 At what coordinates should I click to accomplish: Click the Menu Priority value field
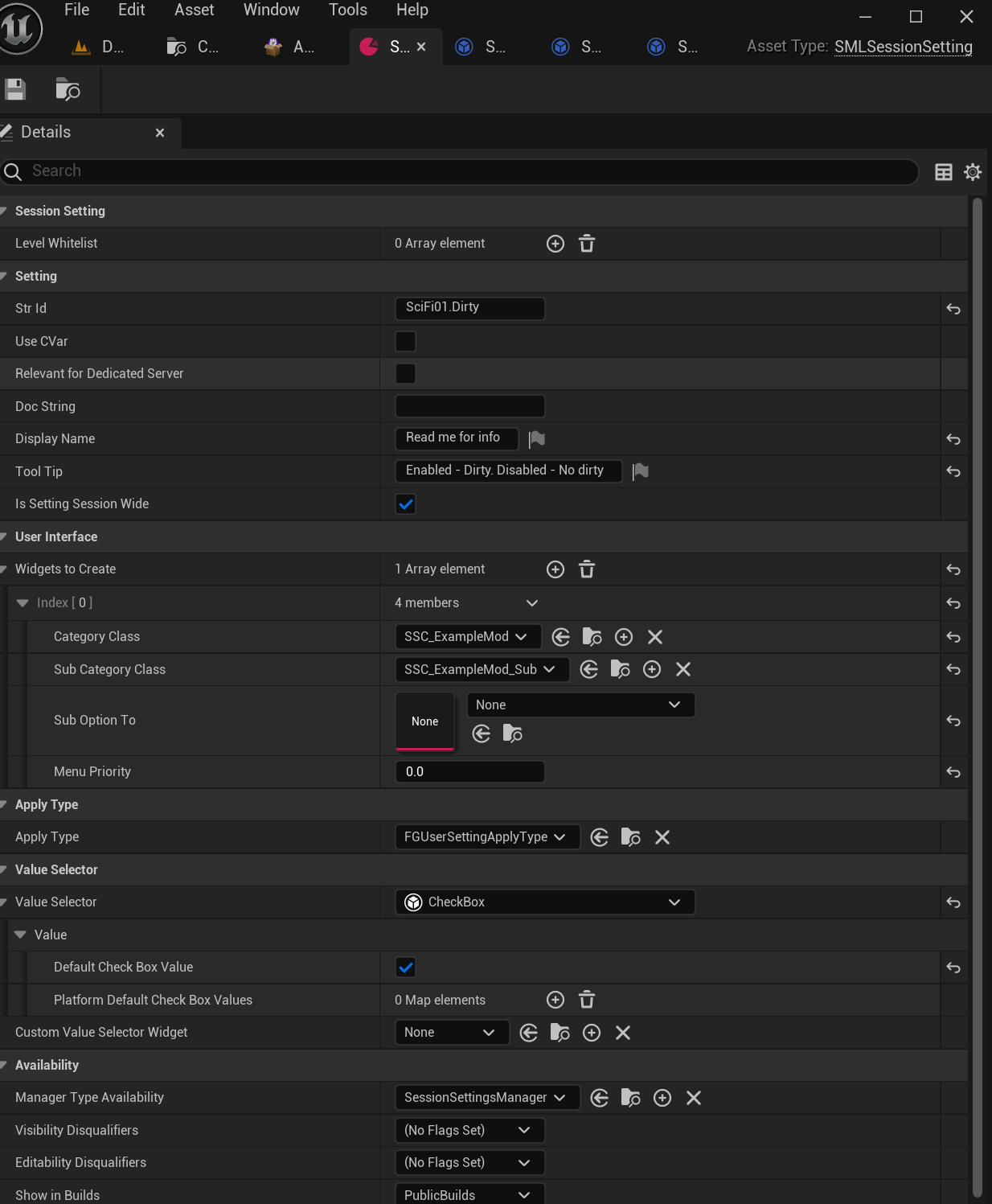470,772
